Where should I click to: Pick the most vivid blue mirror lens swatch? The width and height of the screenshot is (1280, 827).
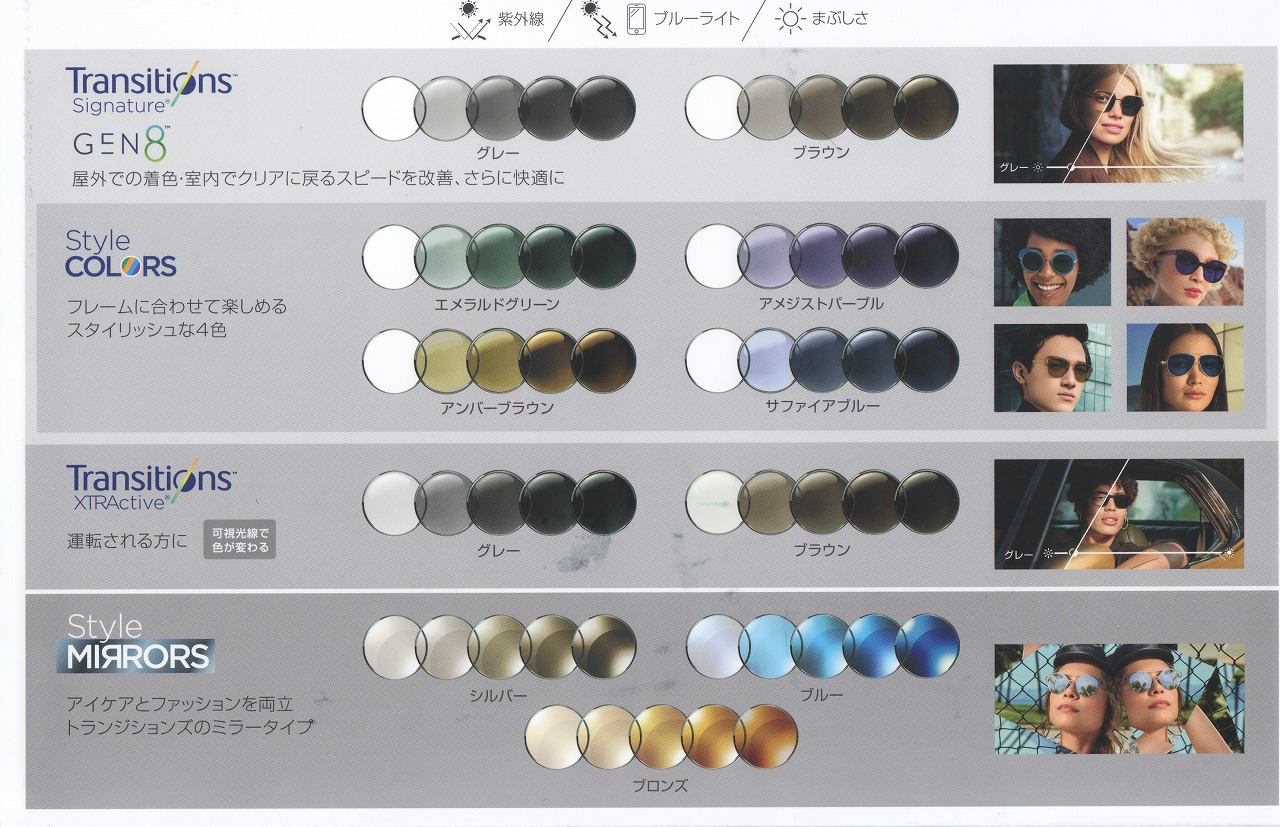[x=927, y=646]
